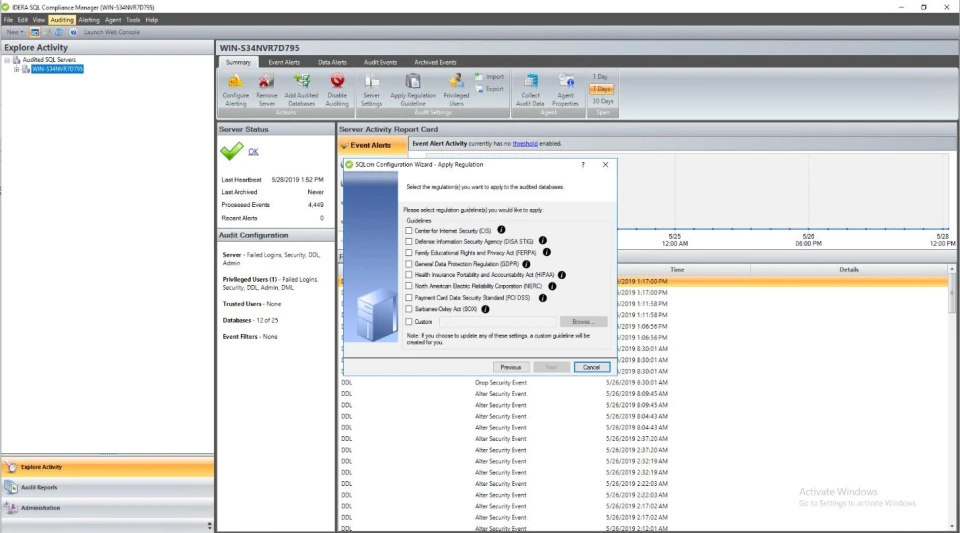Switch to the Data Alerts tab

tap(332, 62)
